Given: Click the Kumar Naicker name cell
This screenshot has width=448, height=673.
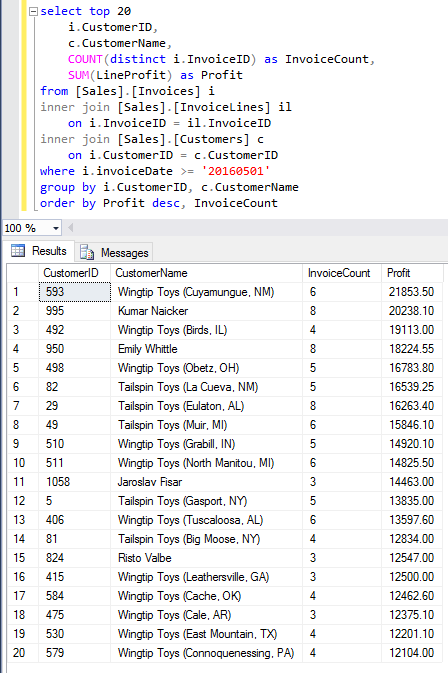Looking at the screenshot, I should tap(207, 311).
